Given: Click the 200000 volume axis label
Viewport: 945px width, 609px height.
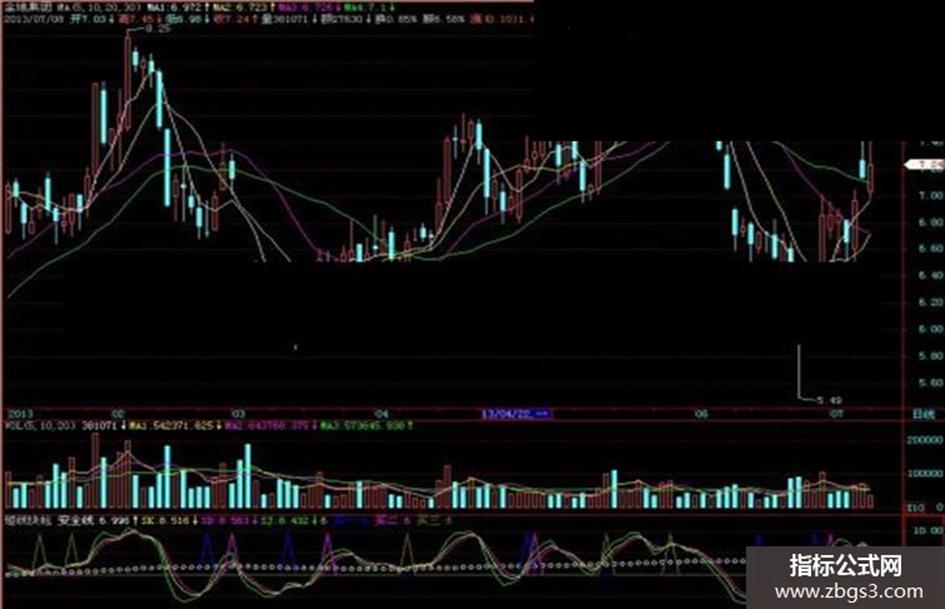Looking at the screenshot, I should coord(925,441).
